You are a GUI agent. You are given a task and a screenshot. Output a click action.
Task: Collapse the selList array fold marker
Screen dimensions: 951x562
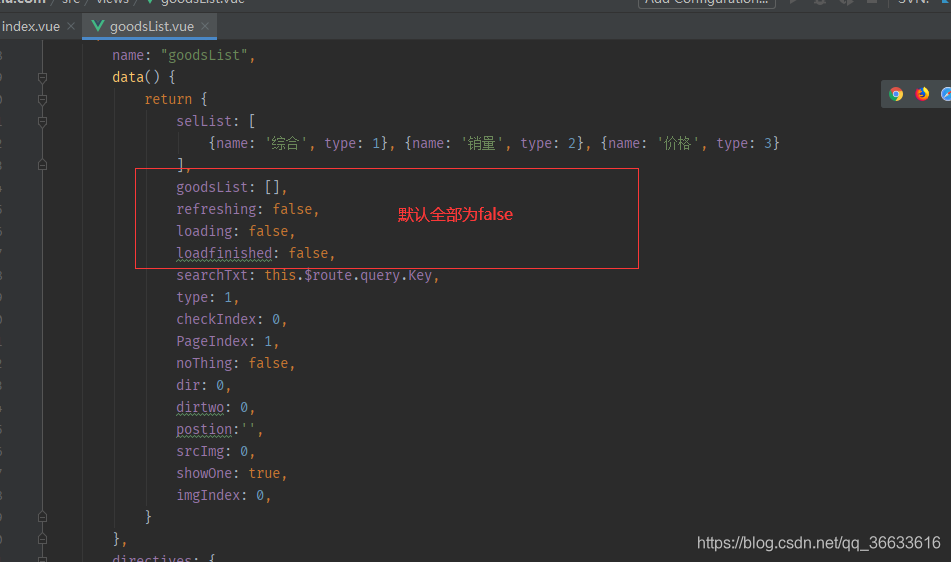[x=42, y=121]
